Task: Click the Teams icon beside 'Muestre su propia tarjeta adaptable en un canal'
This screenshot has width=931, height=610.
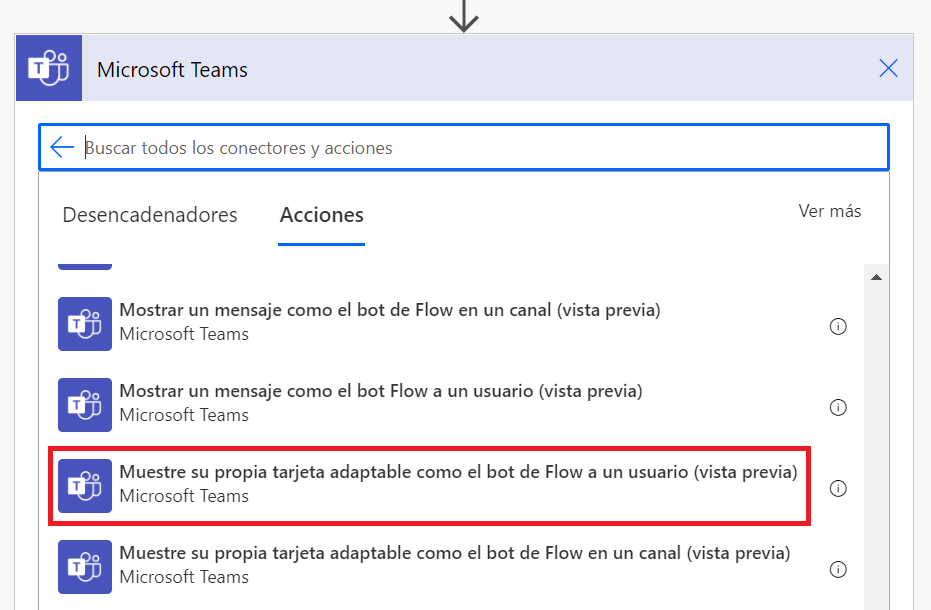Action: 85,567
